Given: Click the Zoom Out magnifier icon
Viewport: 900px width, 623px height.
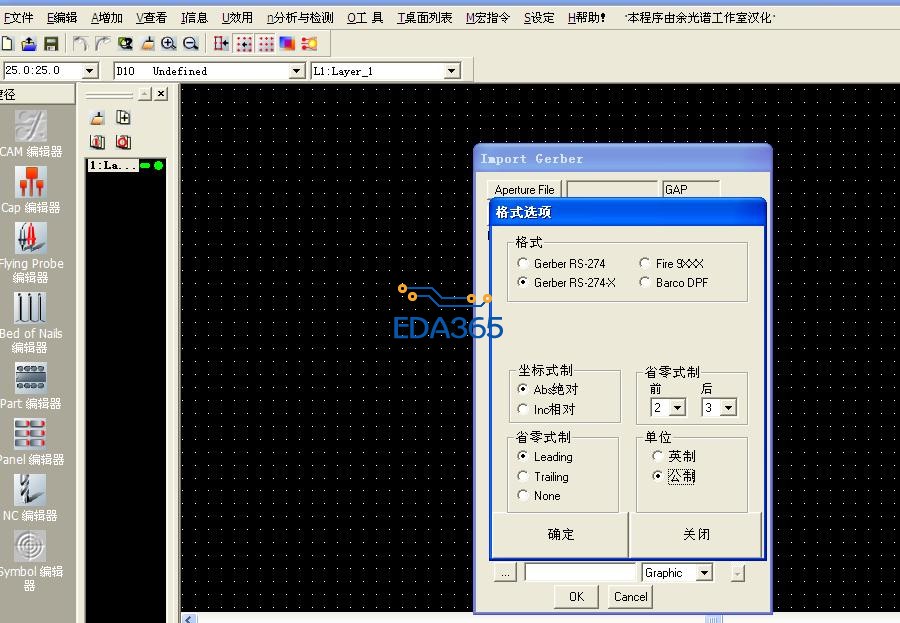Looking at the screenshot, I should 191,44.
